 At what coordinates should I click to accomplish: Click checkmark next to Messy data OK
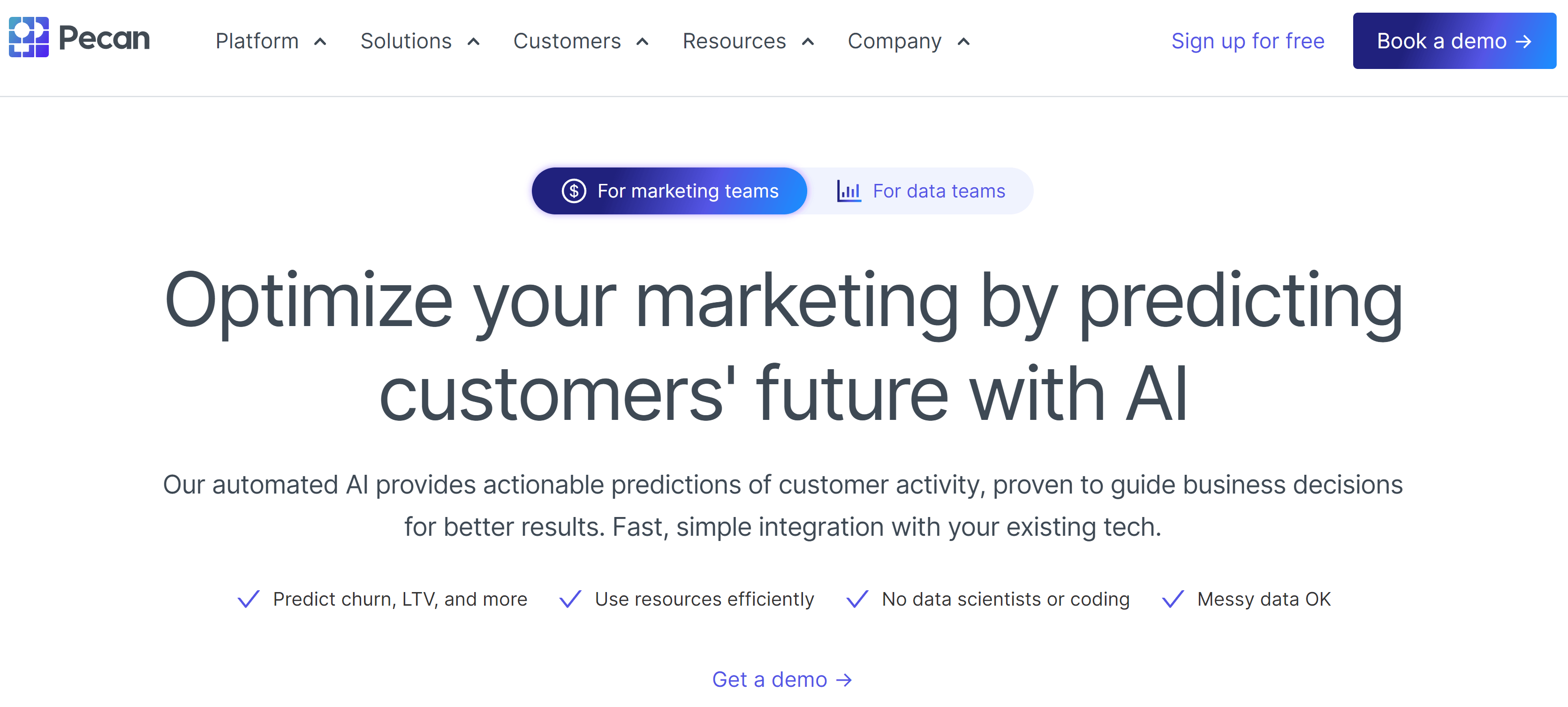click(1173, 599)
